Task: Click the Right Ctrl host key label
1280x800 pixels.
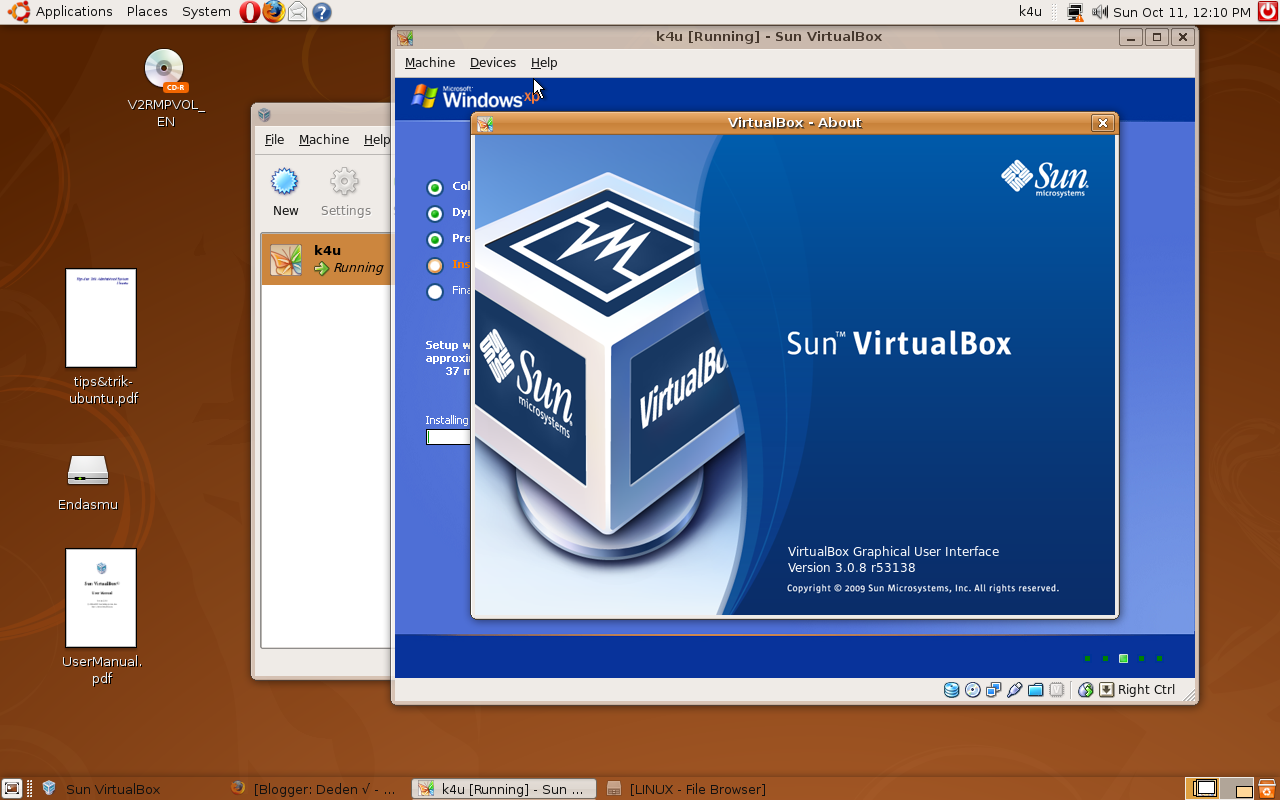Action: (1146, 690)
